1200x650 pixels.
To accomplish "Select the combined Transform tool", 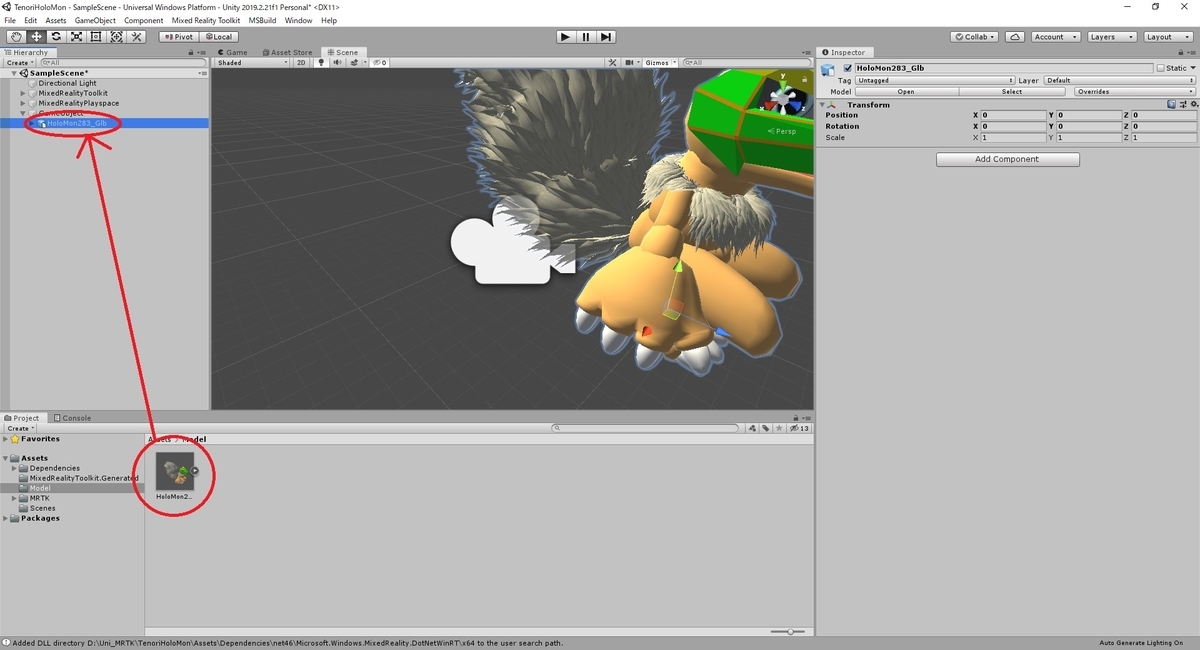I will 116,37.
